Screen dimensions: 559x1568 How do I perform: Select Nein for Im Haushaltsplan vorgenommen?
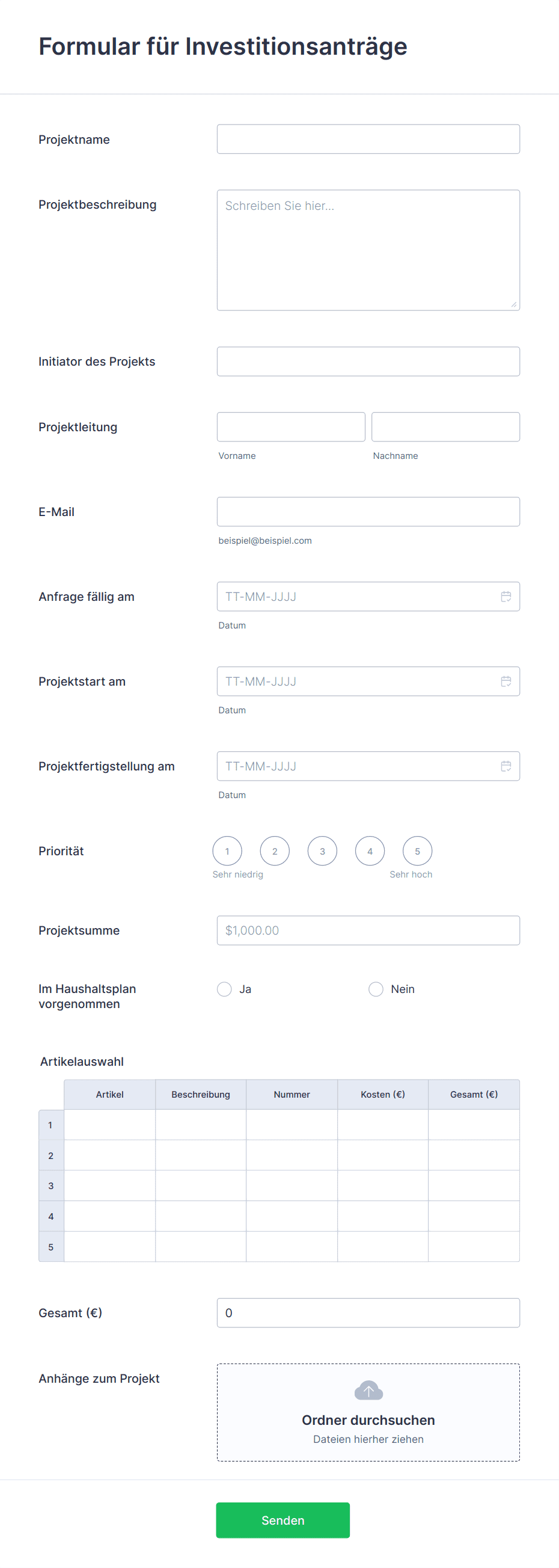click(375, 989)
